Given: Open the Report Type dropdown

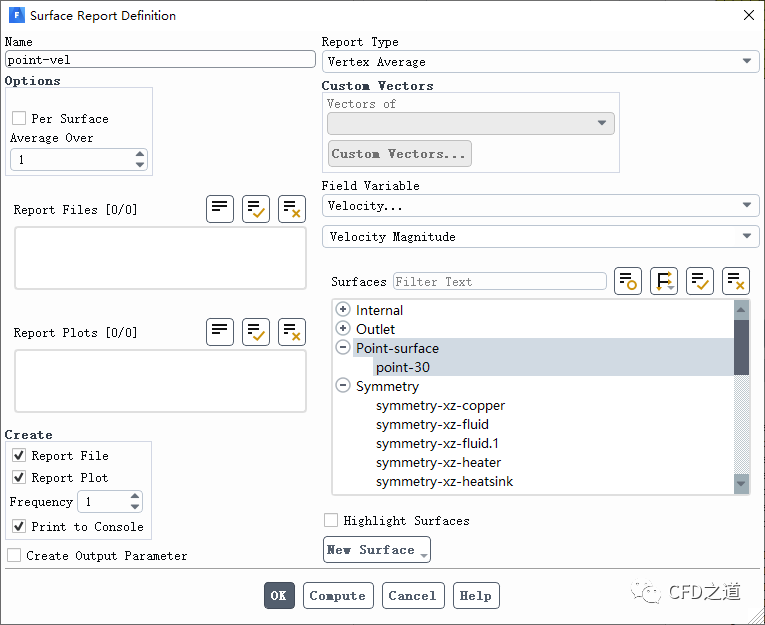Looking at the screenshot, I should pos(540,62).
